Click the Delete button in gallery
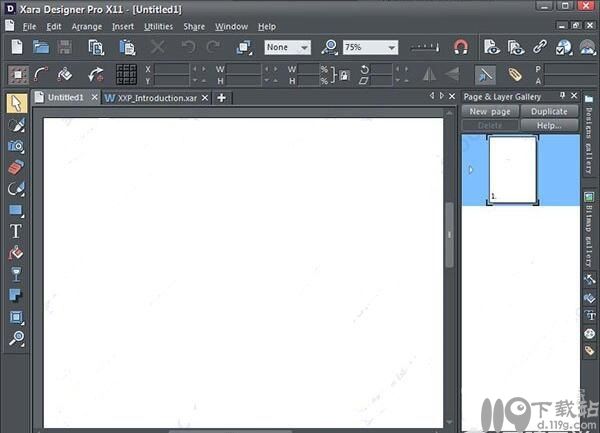Viewport: 600px width, 433px height. pos(490,125)
